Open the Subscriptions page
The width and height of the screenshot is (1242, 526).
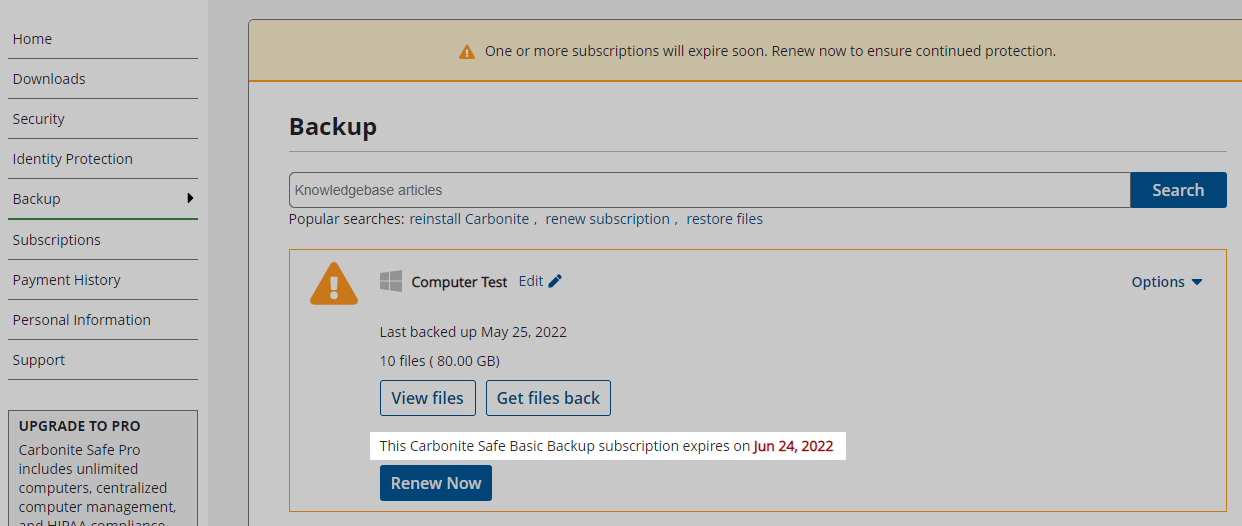(x=57, y=240)
